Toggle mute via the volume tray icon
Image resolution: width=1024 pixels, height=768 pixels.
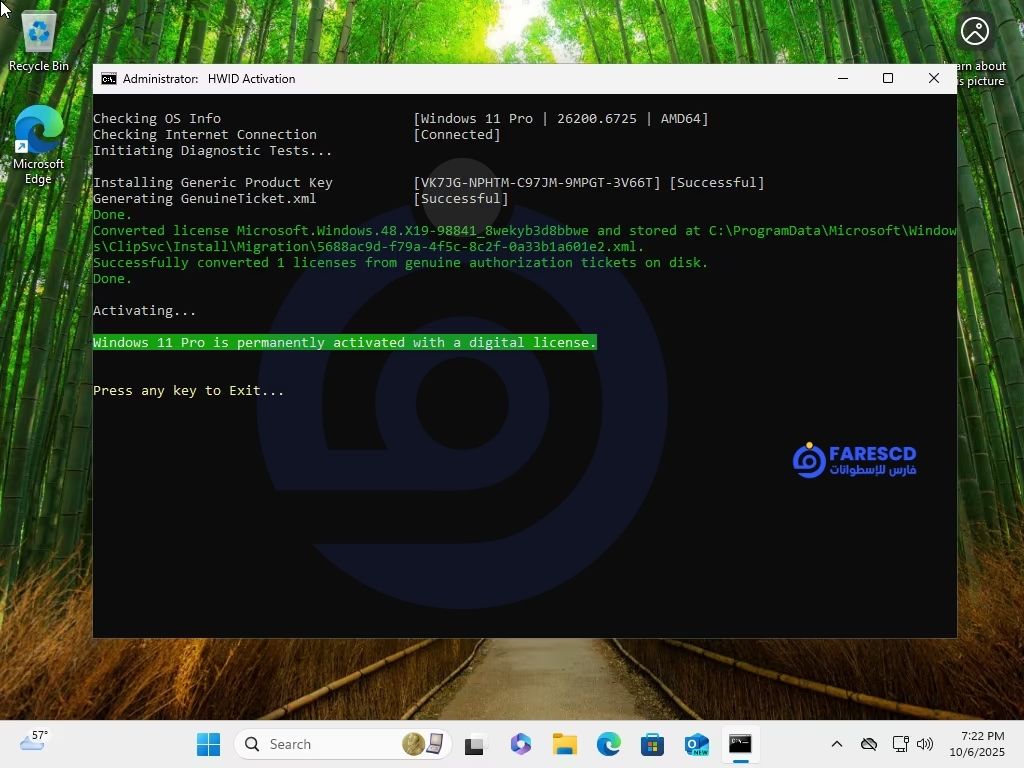(x=925, y=744)
